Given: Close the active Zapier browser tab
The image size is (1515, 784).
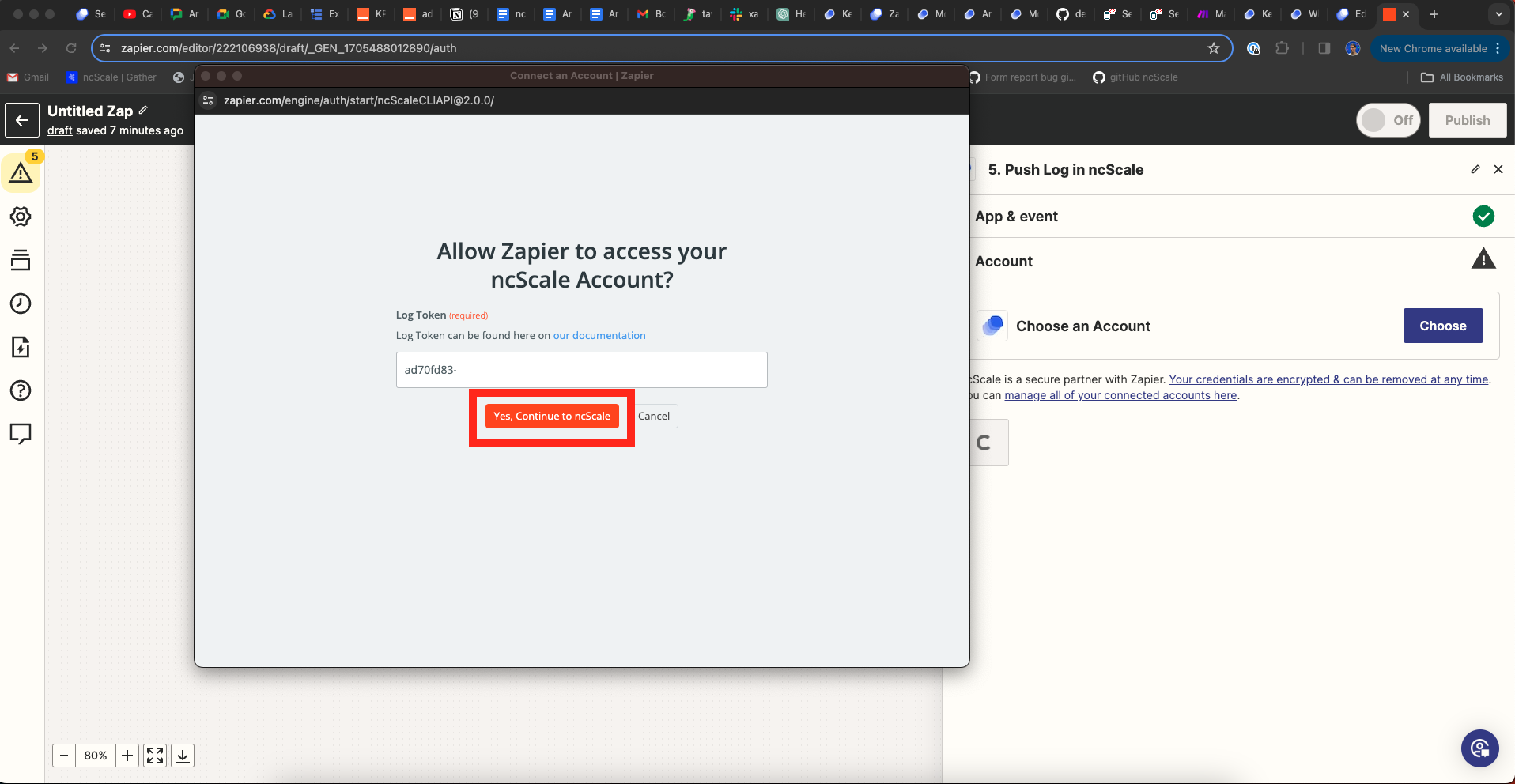Looking at the screenshot, I should 1406,14.
